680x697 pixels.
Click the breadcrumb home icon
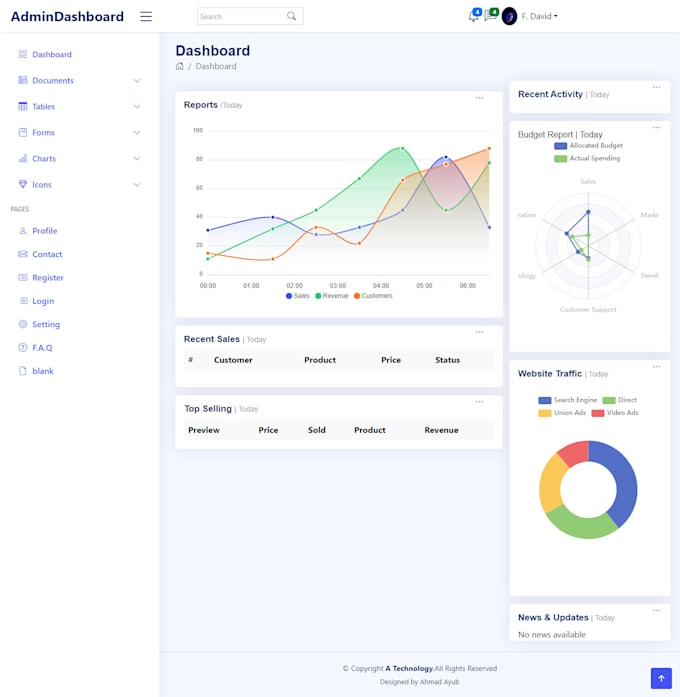click(180, 66)
